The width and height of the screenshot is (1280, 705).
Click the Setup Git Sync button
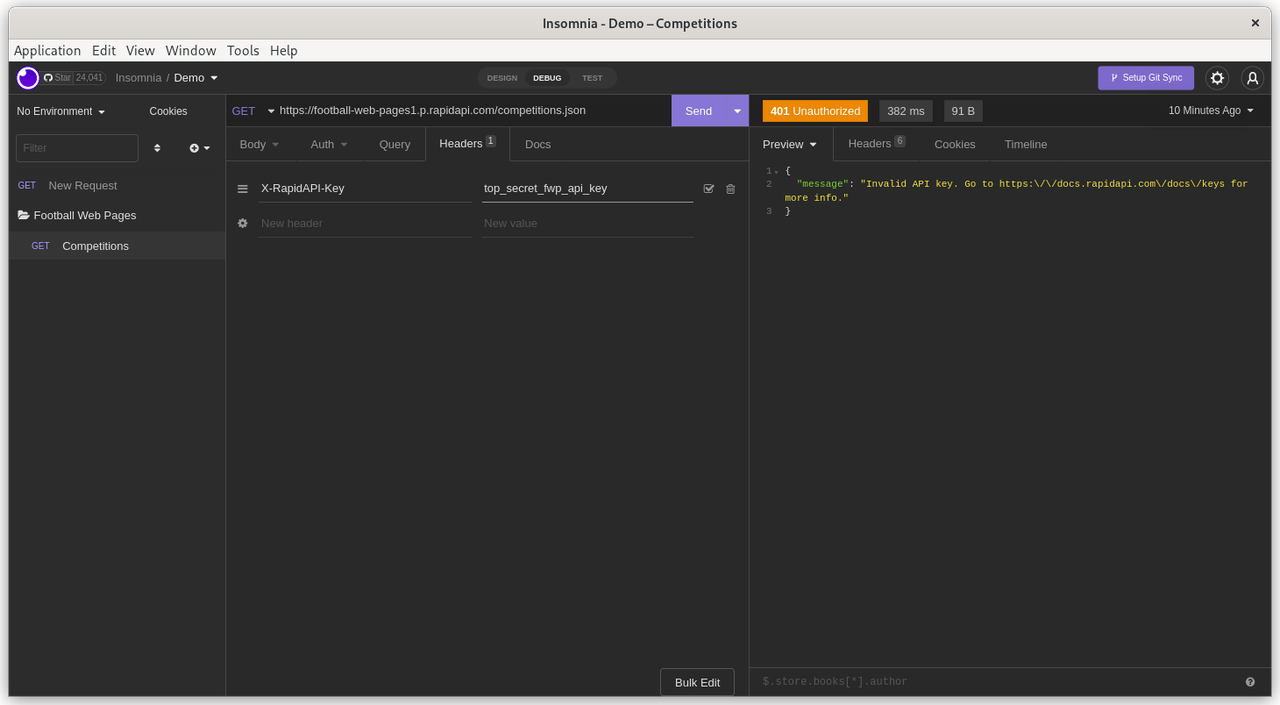point(1145,77)
